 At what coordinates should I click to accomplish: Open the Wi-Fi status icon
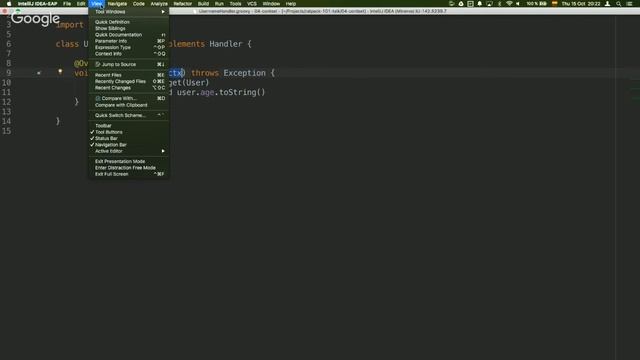coord(509,4)
